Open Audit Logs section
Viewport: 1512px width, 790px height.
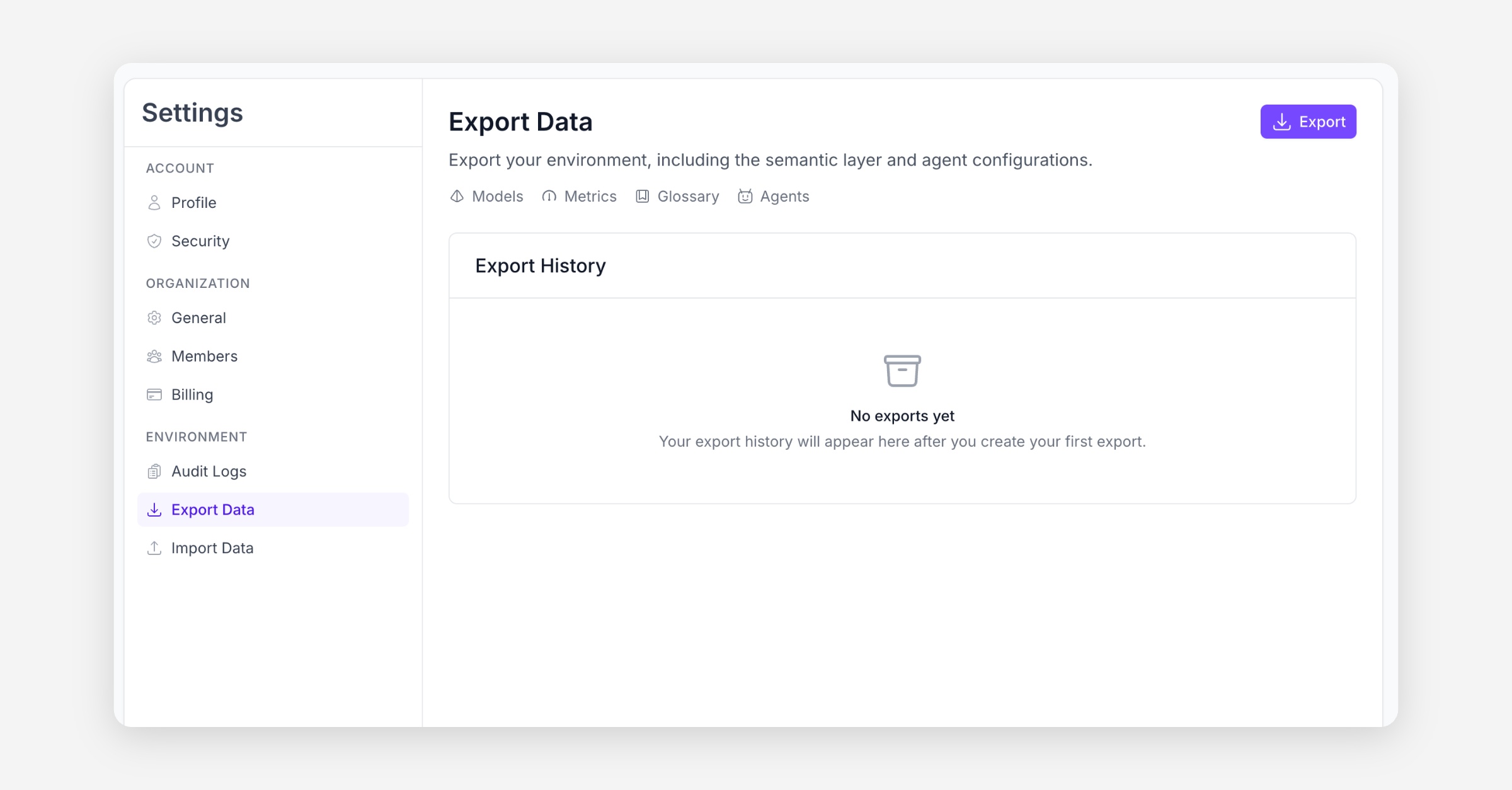pyautogui.click(x=209, y=472)
